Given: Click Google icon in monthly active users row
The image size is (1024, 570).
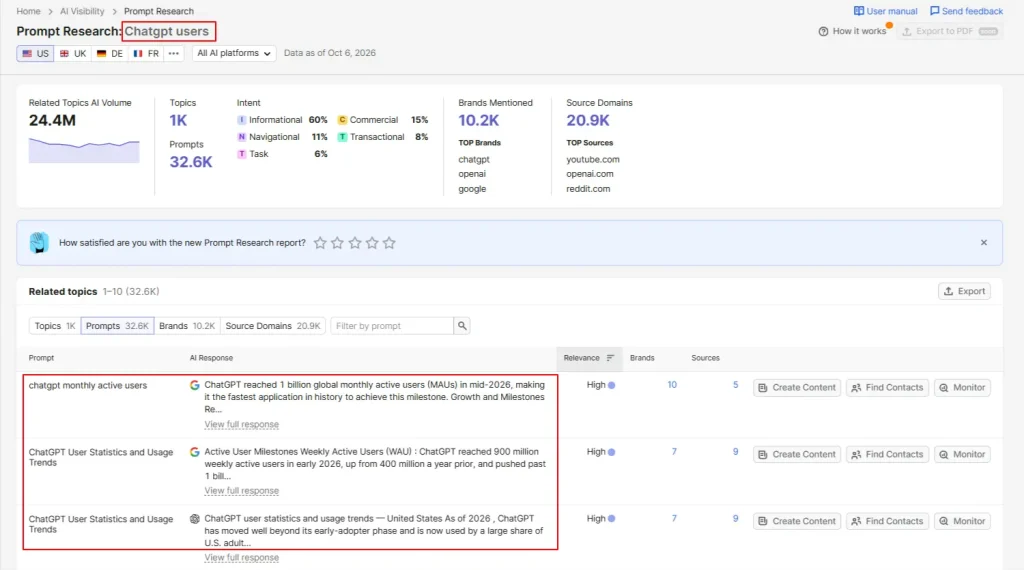Looking at the screenshot, I should click(x=195, y=385).
